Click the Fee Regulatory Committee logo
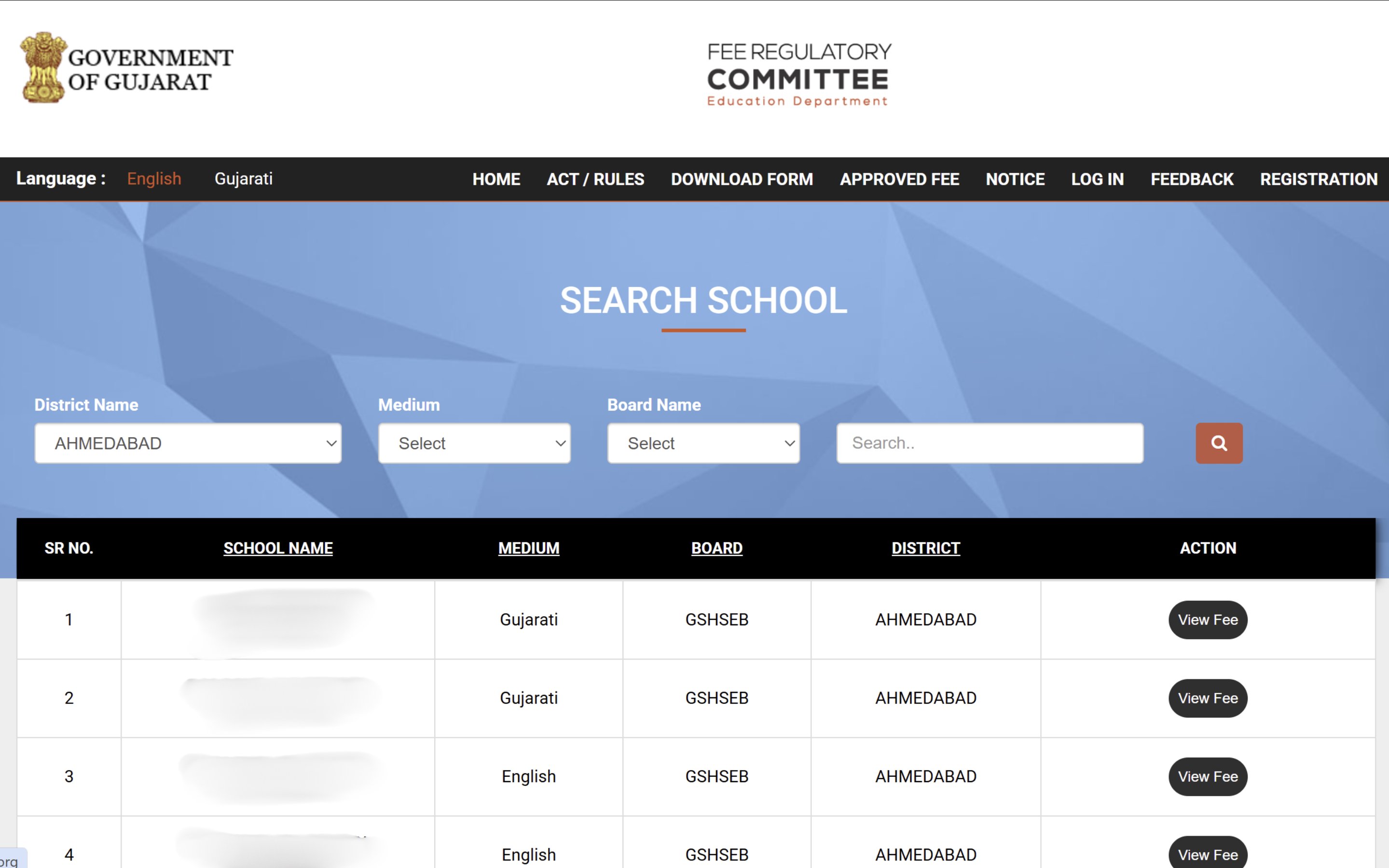 click(798, 75)
